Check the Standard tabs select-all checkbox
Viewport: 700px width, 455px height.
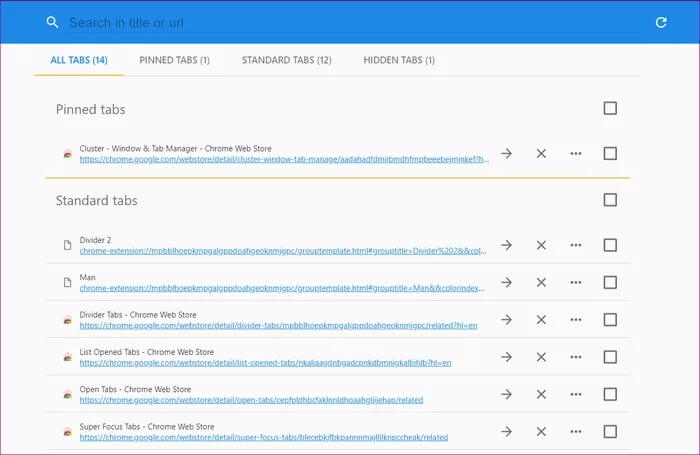coord(610,200)
